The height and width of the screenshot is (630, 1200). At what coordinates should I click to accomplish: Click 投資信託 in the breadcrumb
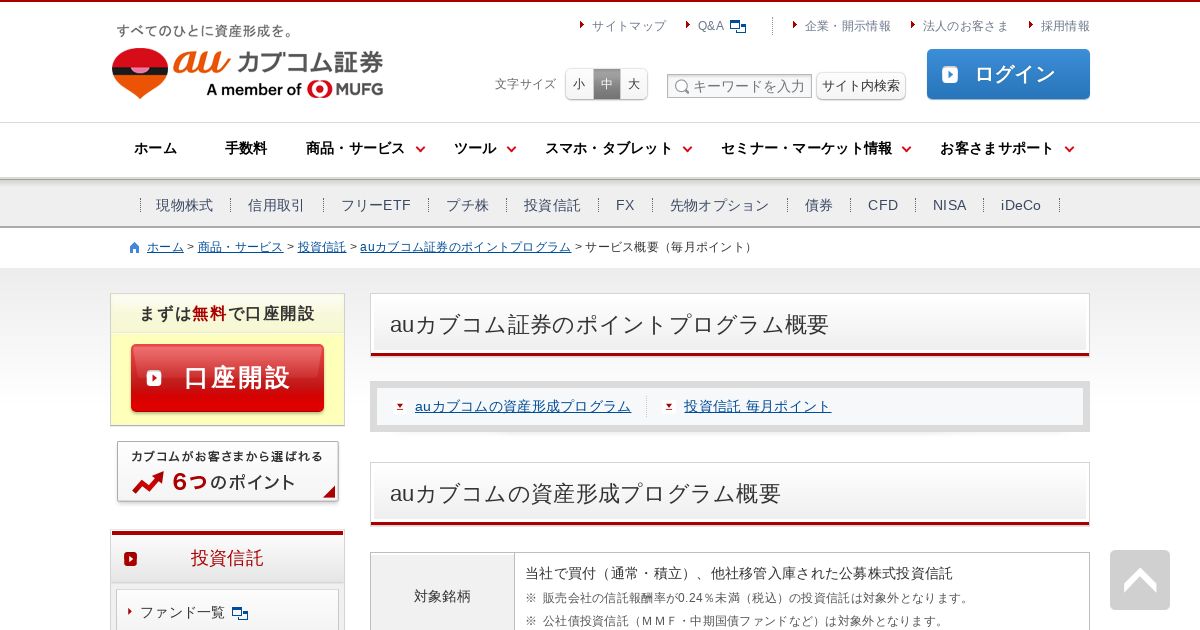coord(322,247)
